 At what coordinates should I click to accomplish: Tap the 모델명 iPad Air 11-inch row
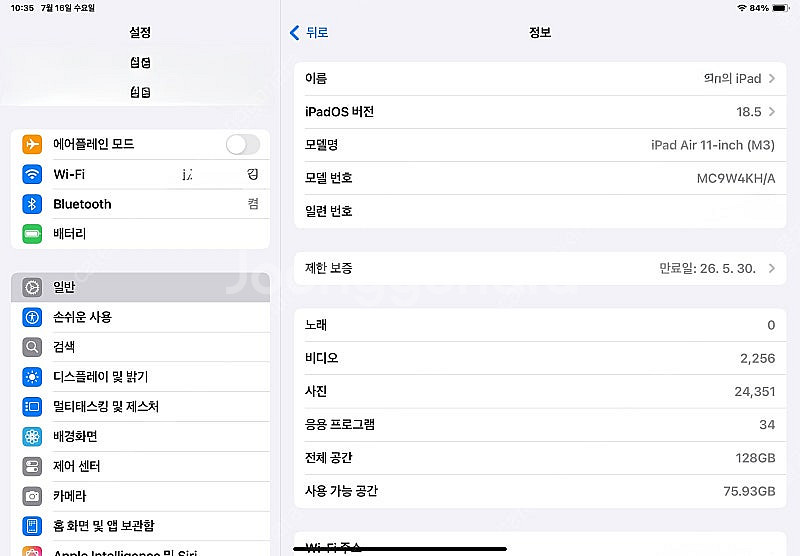(540, 145)
